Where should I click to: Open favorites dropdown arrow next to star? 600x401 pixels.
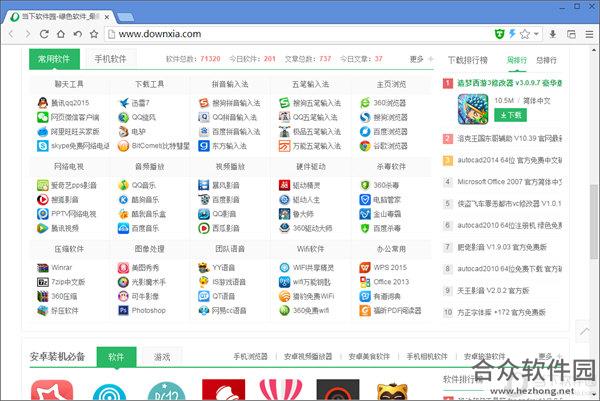pyautogui.click(x=536, y=34)
